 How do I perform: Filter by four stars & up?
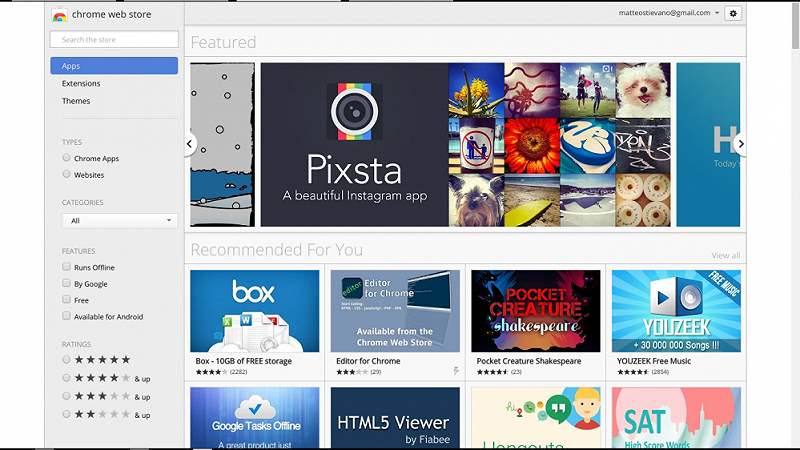pos(66,378)
